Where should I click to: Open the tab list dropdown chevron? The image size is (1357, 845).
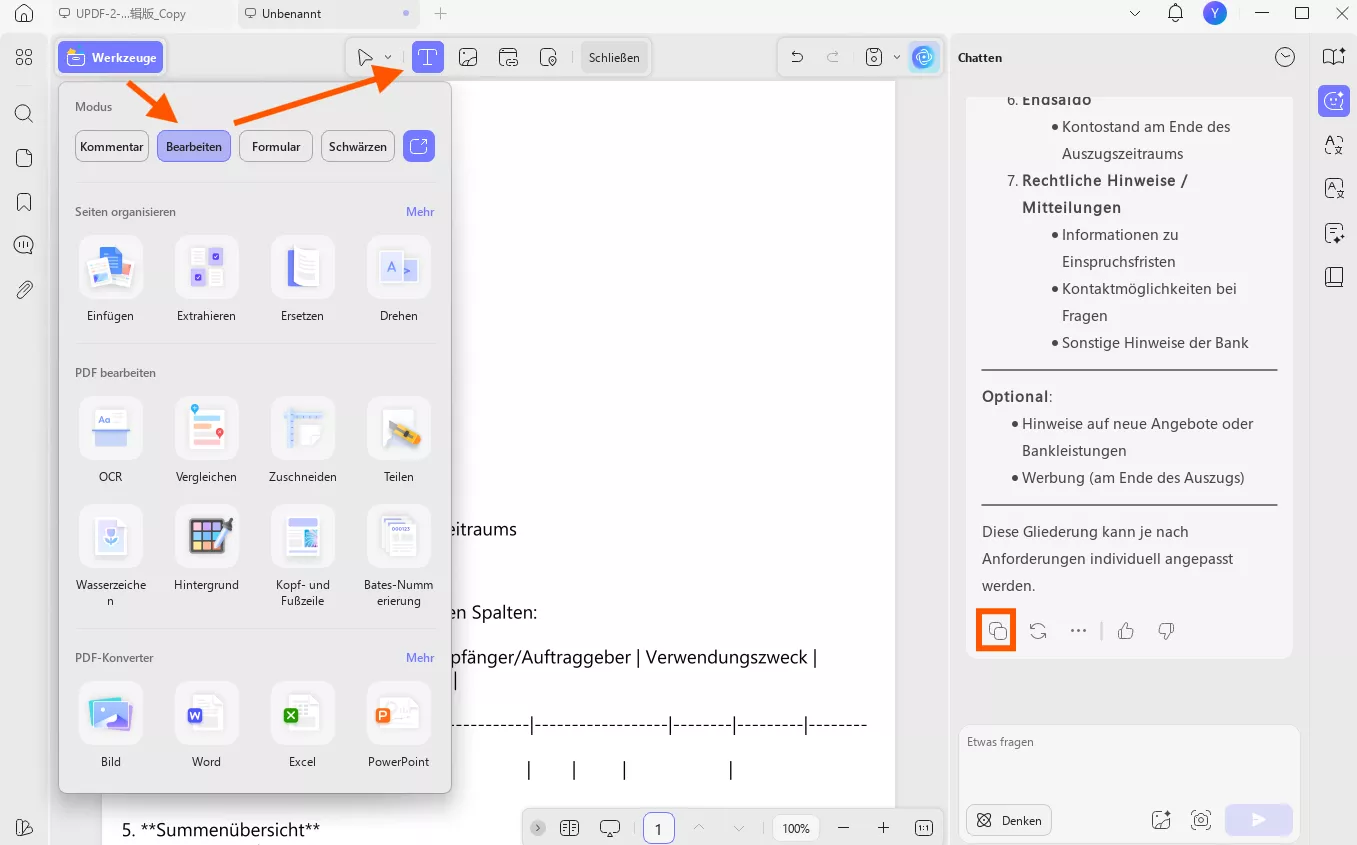click(1135, 14)
